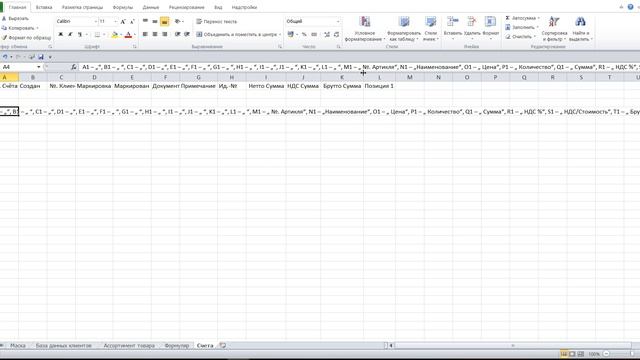Align text to top of cell
Image resolution: width=640 pixels, height=360 pixels.
point(145,21)
